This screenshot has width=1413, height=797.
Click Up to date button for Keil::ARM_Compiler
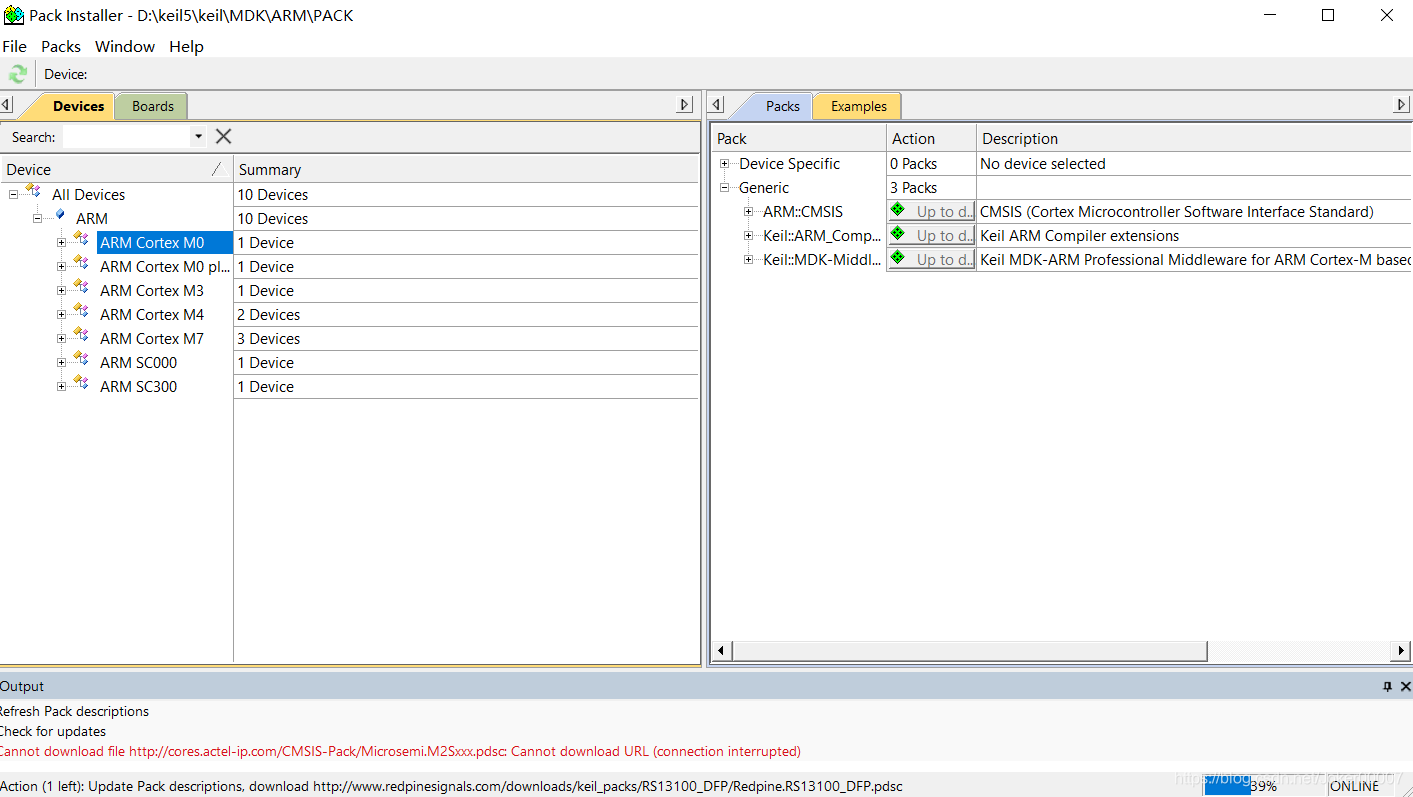(x=931, y=235)
